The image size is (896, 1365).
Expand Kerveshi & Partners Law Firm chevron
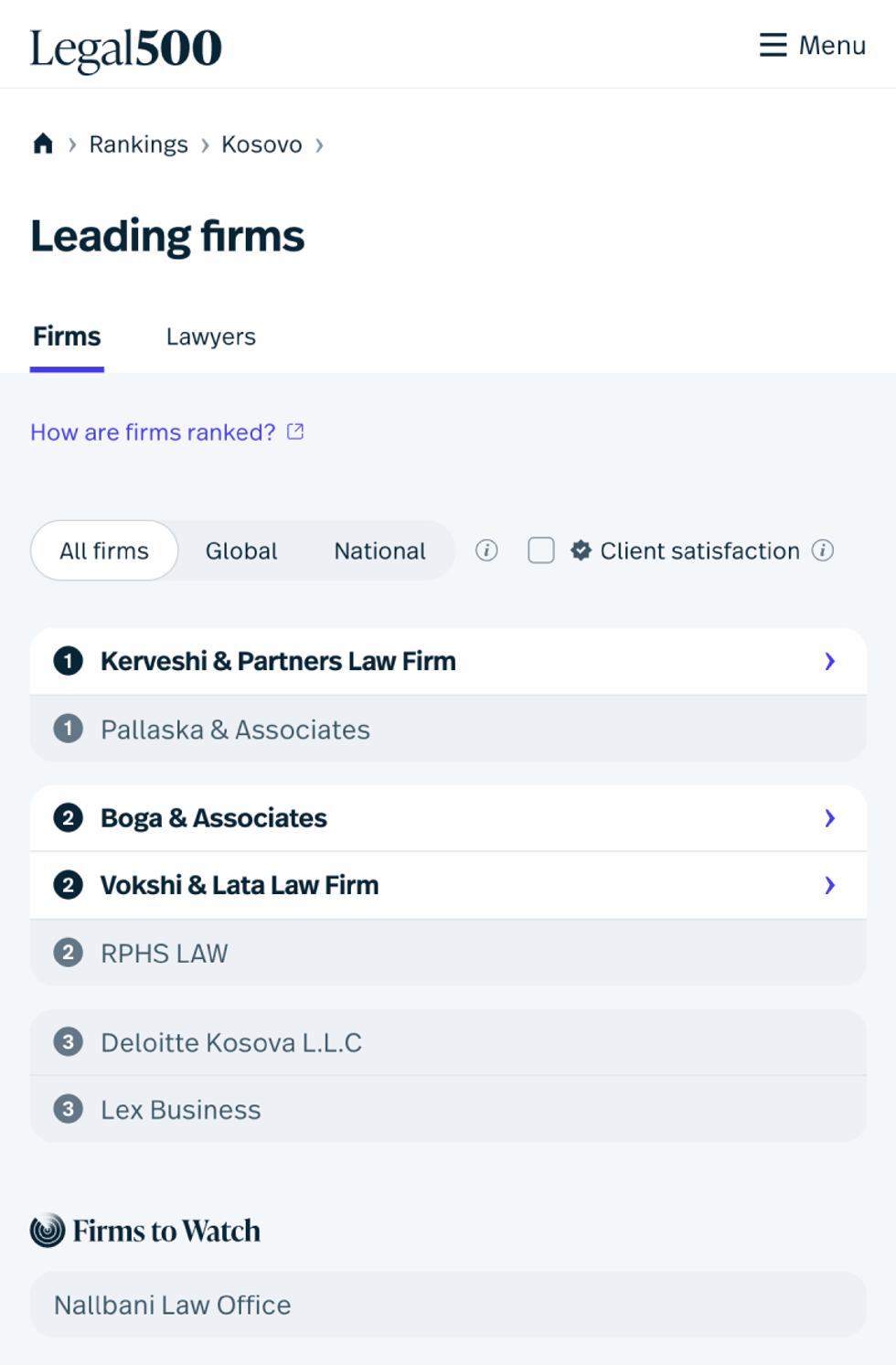coord(829,661)
